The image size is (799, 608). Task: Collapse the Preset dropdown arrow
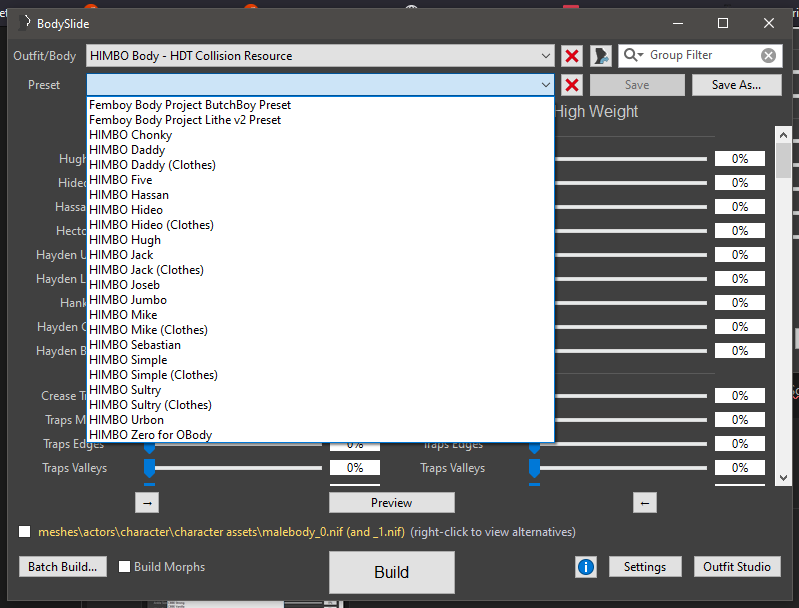(546, 85)
